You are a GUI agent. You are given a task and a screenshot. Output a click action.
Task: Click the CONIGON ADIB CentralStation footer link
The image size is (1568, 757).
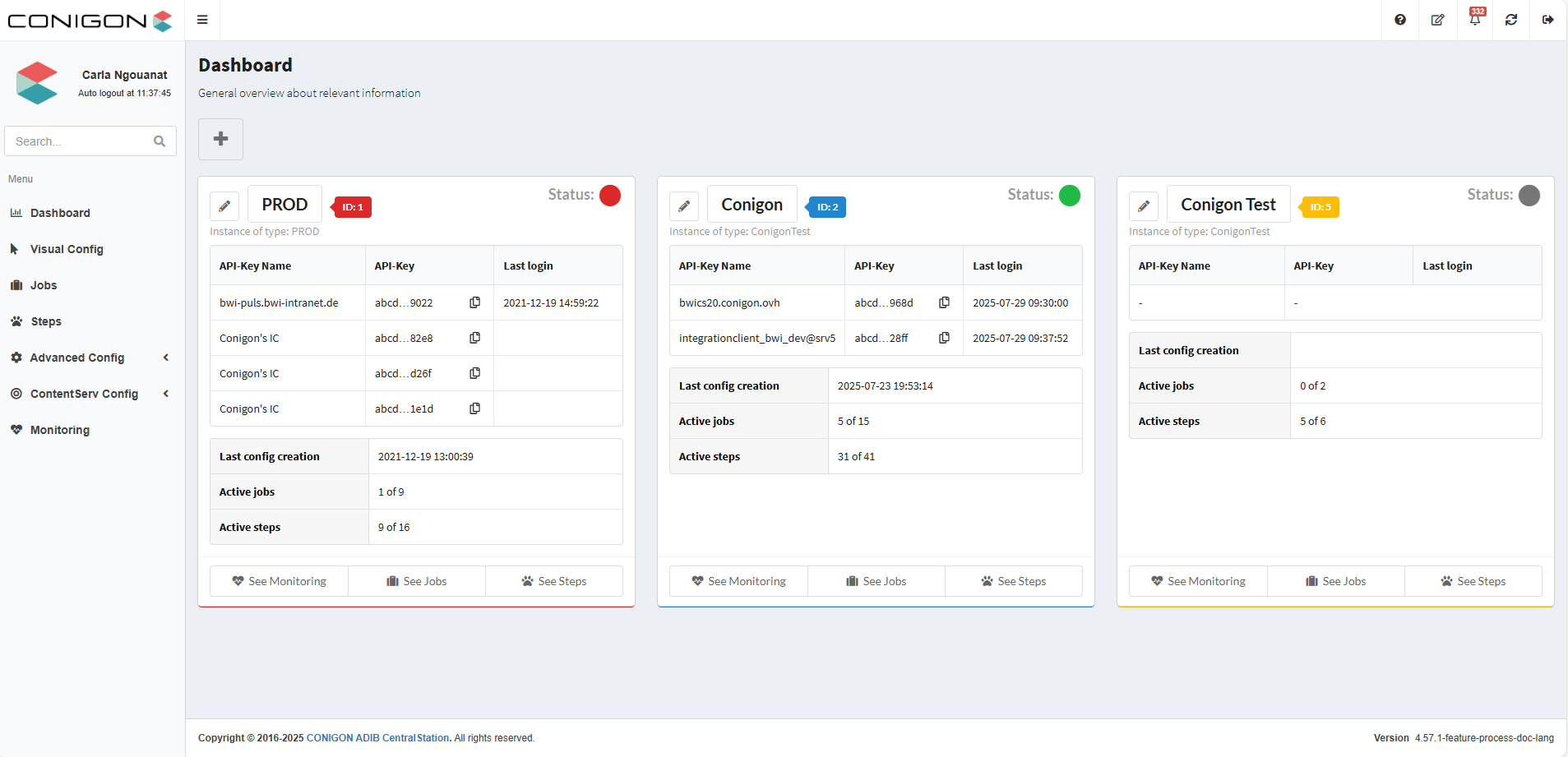(x=377, y=738)
